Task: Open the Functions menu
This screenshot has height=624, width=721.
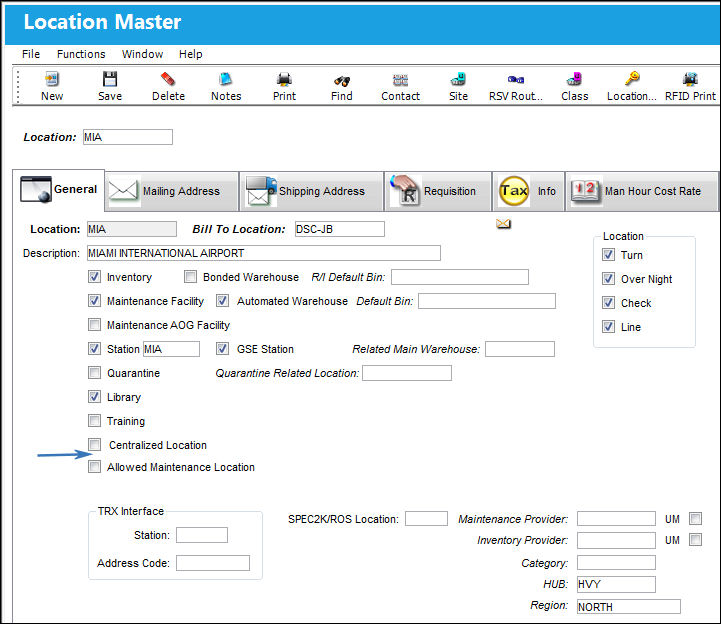Action: 81,54
